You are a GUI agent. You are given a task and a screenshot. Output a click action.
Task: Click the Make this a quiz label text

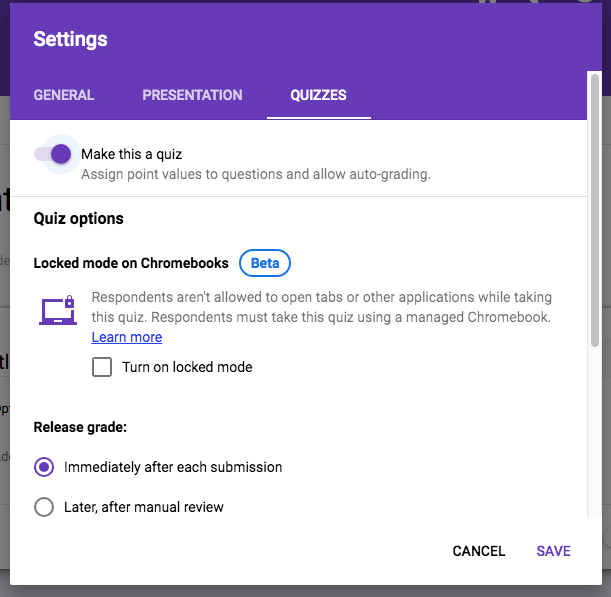131,154
